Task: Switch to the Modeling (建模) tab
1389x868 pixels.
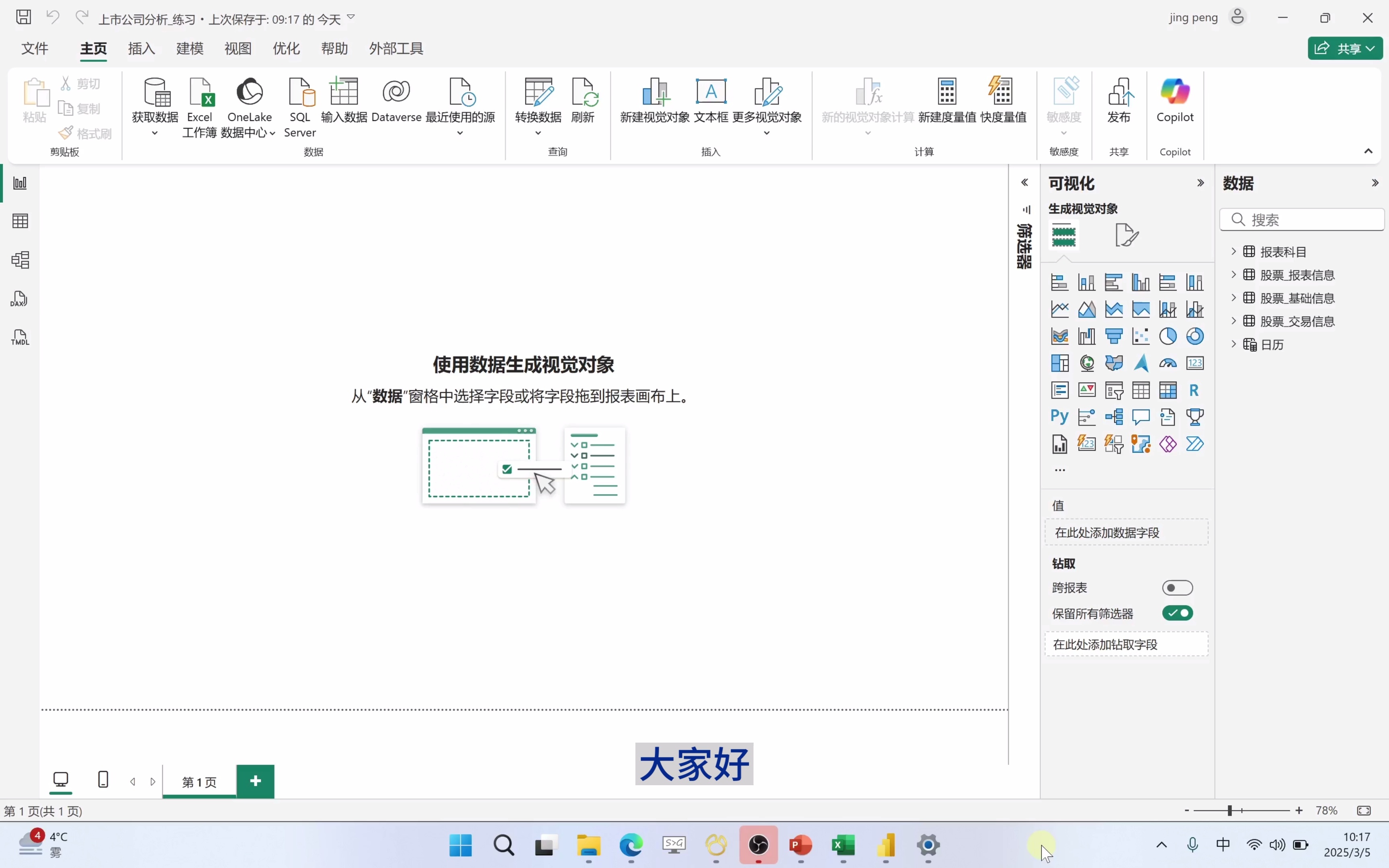Action: pos(190,48)
